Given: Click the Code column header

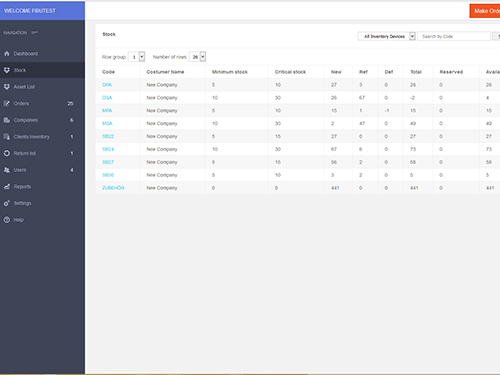Looking at the screenshot, I should click(x=108, y=72).
